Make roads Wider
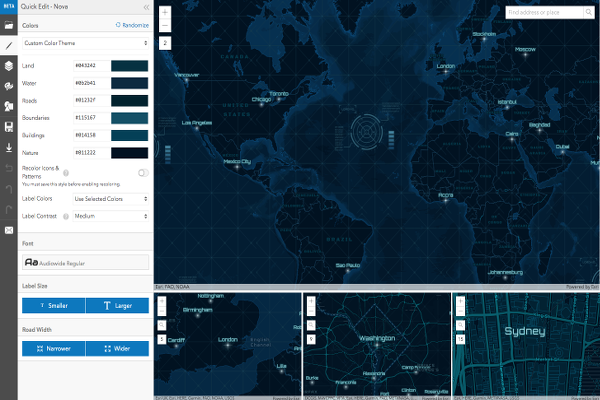The image size is (600, 400). point(117,348)
